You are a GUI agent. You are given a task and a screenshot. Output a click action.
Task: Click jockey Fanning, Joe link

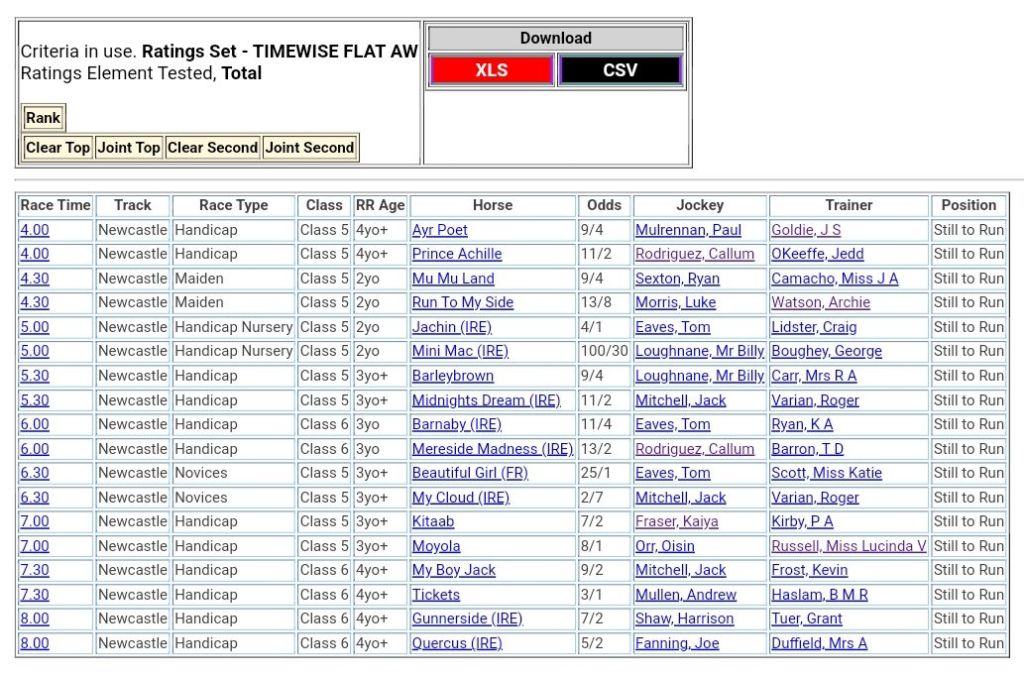(677, 643)
